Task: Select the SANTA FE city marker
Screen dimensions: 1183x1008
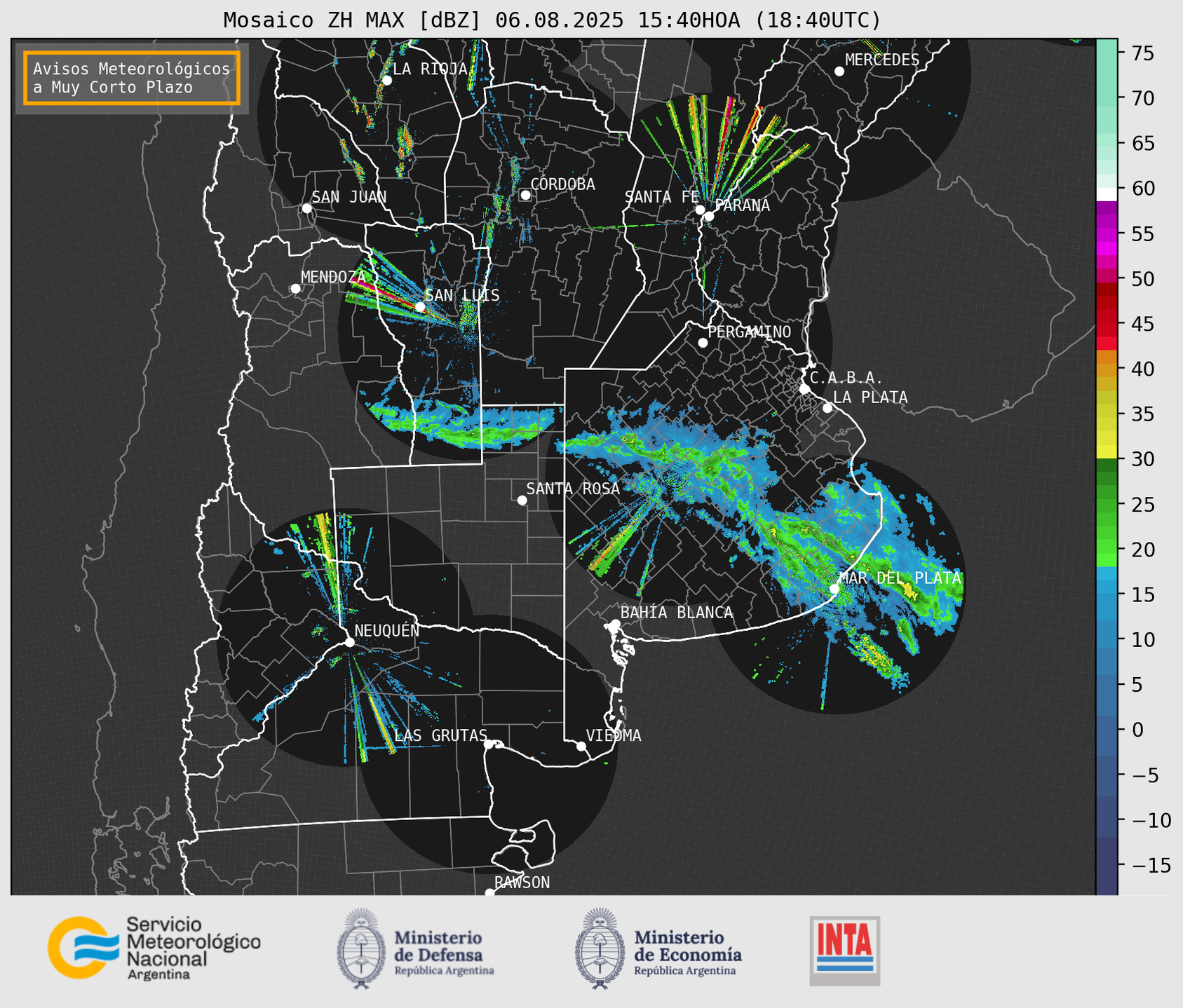Action: click(x=700, y=210)
